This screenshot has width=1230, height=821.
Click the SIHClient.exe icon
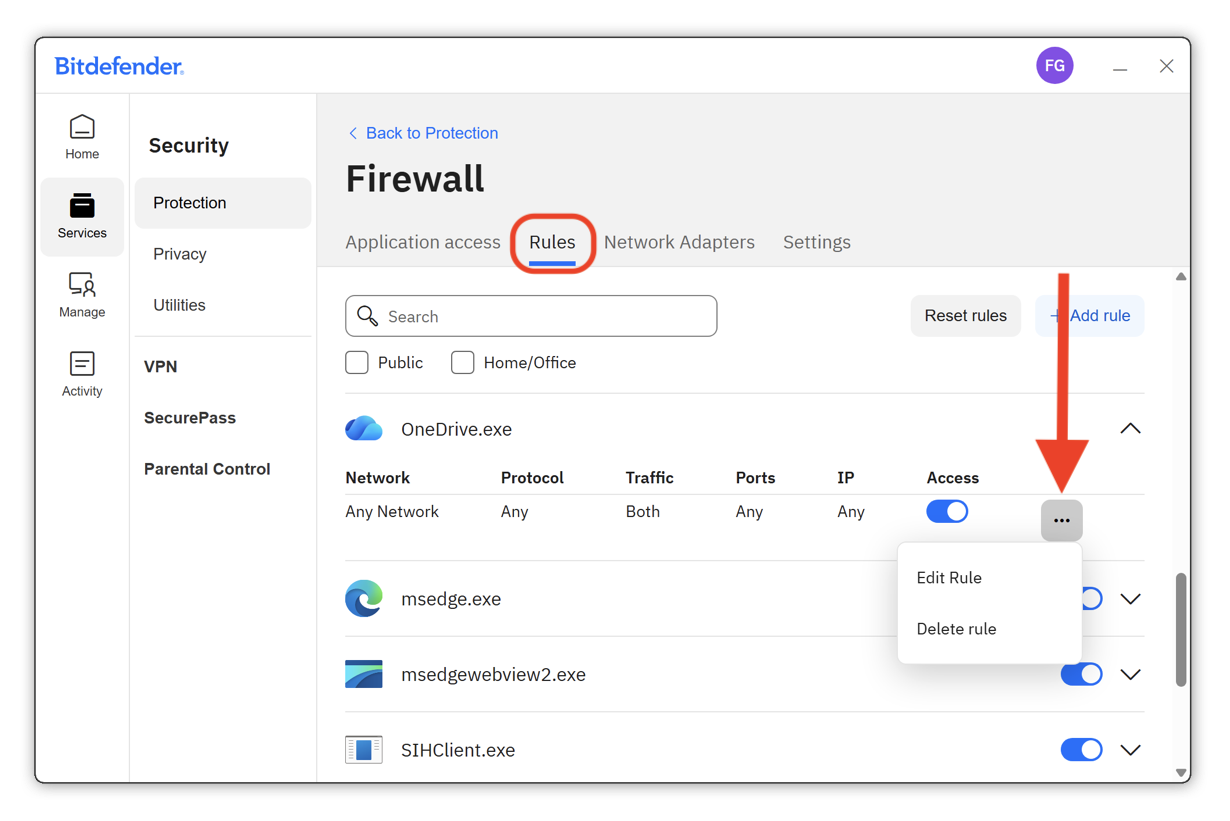click(x=364, y=750)
